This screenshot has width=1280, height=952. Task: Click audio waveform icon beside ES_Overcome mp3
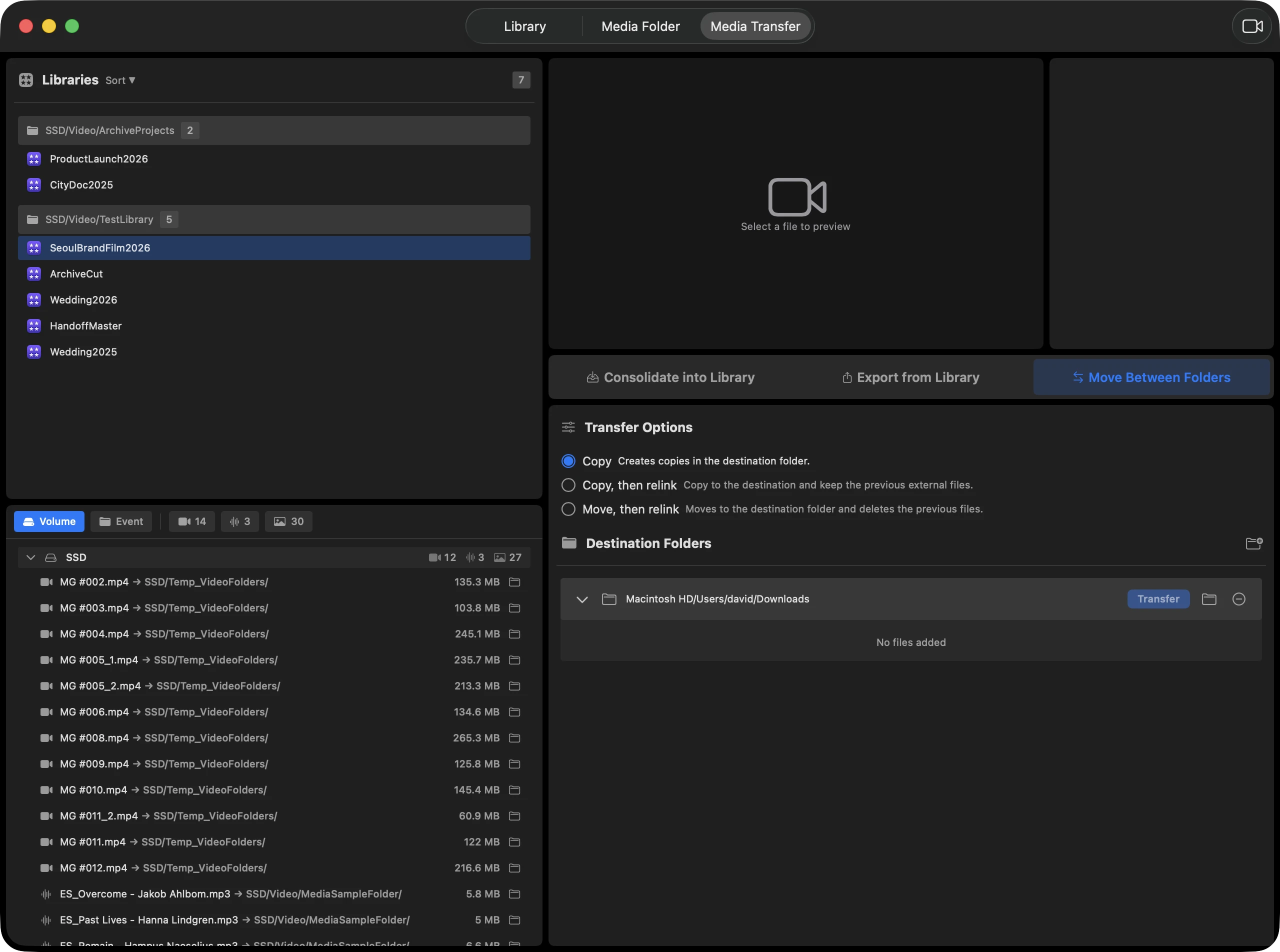point(46,894)
